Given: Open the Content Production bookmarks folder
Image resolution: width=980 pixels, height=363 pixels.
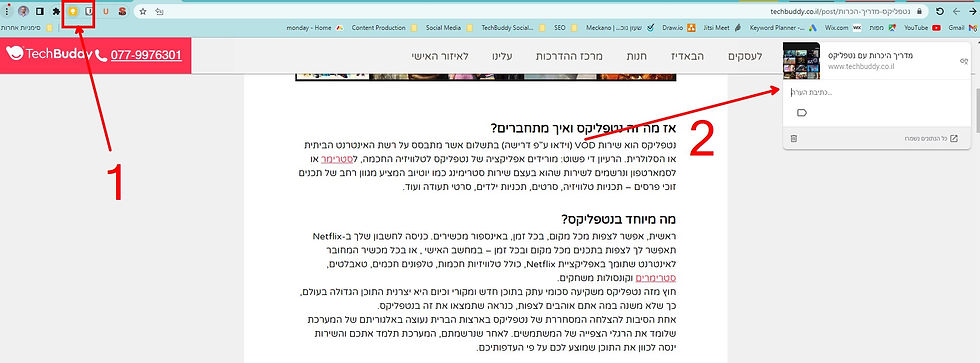Looking at the screenshot, I should pos(385,27).
